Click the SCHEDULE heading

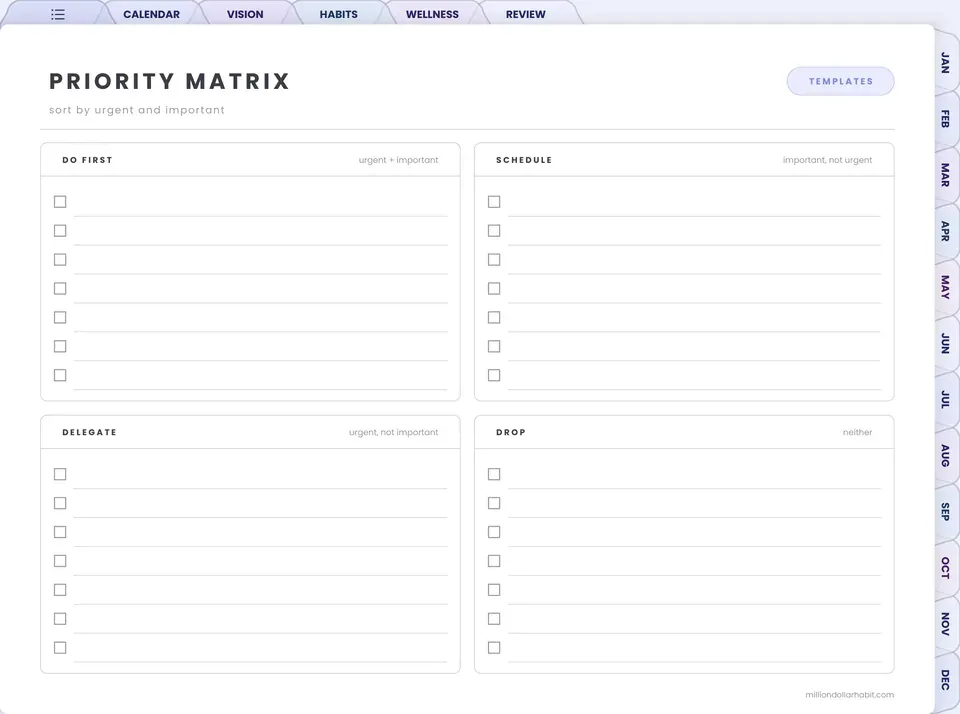[x=524, y=160]
